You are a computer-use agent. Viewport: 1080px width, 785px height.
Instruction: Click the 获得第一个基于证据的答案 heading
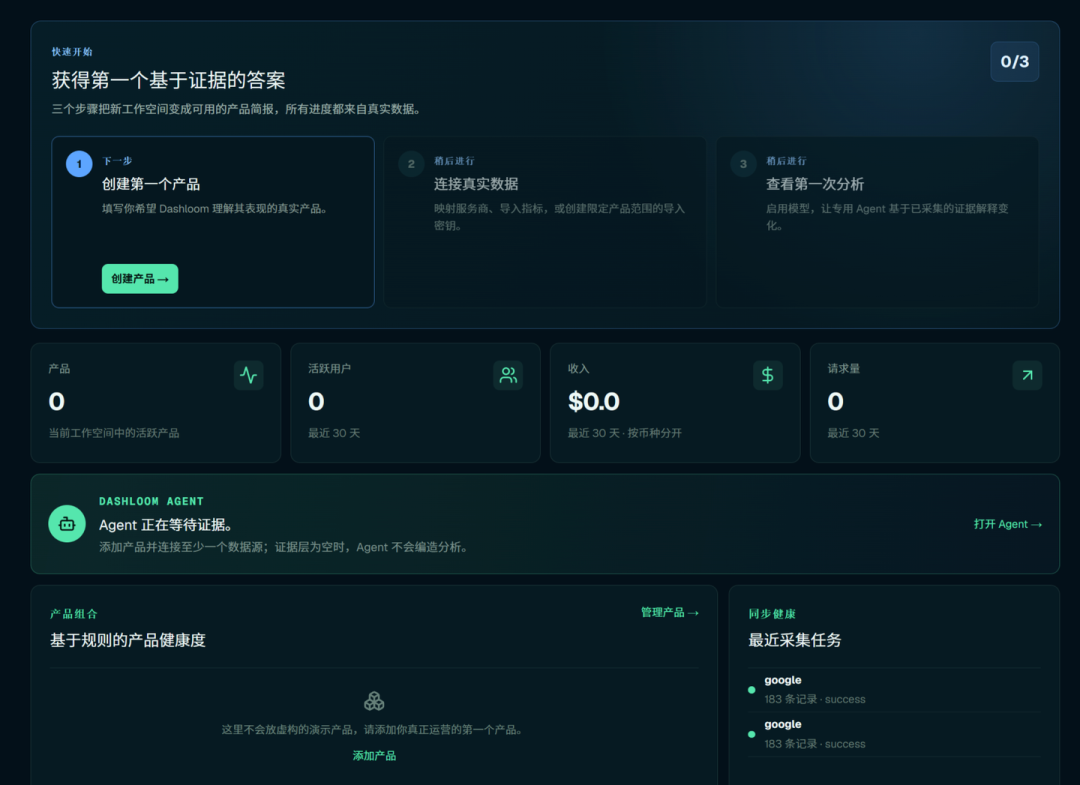click(x=169, y=80)
